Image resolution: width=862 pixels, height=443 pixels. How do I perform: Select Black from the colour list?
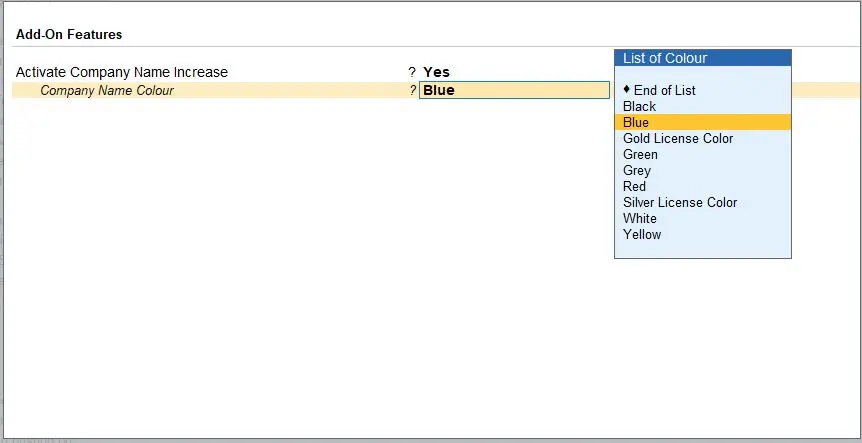coord(702,106)
